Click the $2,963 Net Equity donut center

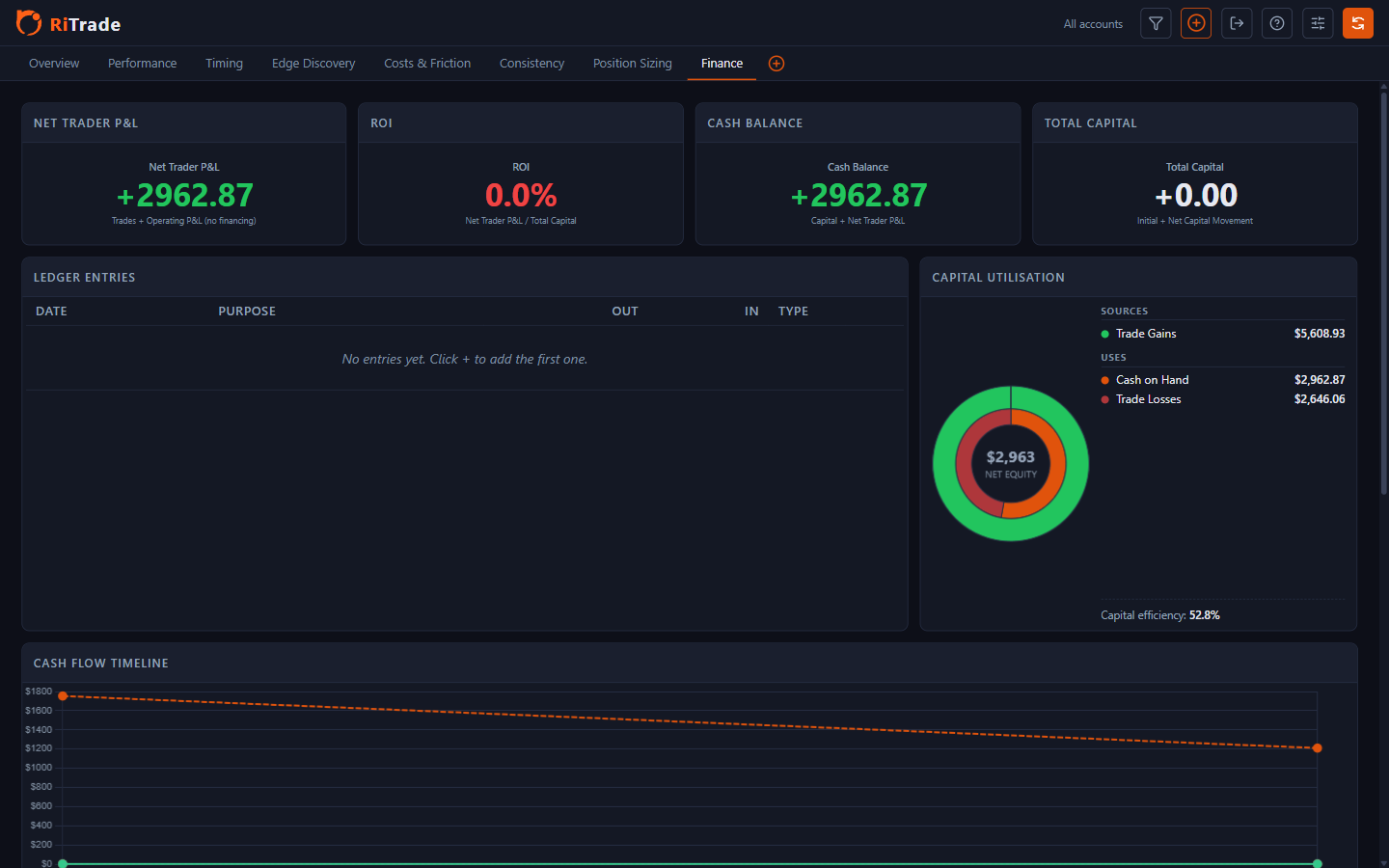tap(1011, 464)
